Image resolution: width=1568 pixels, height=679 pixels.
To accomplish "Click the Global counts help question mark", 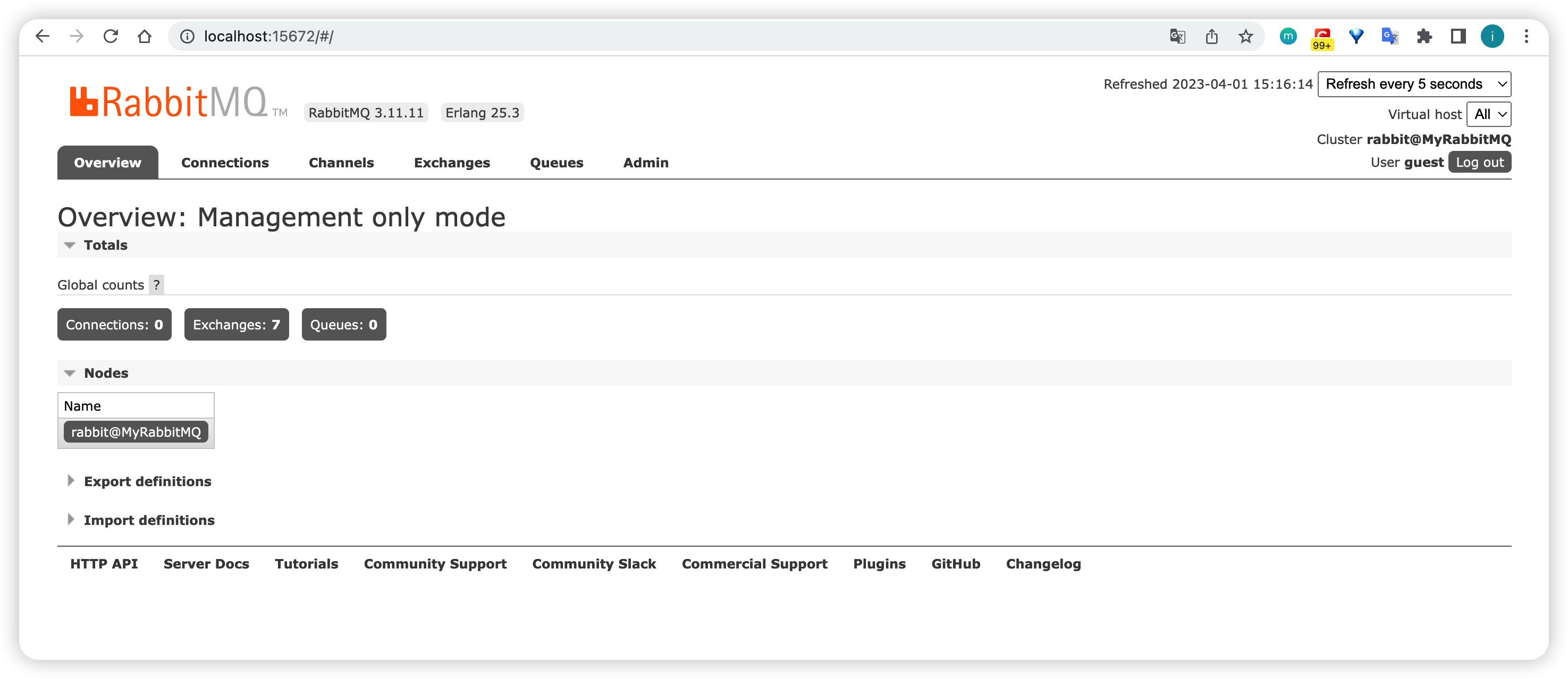I will [156, 285].
